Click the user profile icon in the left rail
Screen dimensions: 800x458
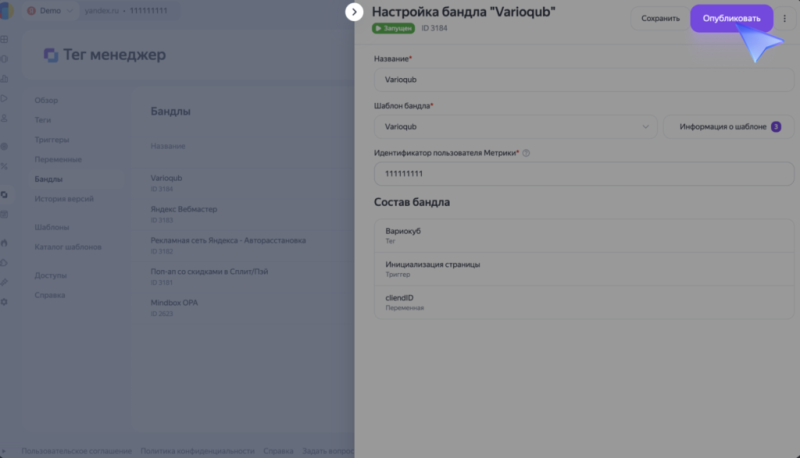click(x=4, y=118)
